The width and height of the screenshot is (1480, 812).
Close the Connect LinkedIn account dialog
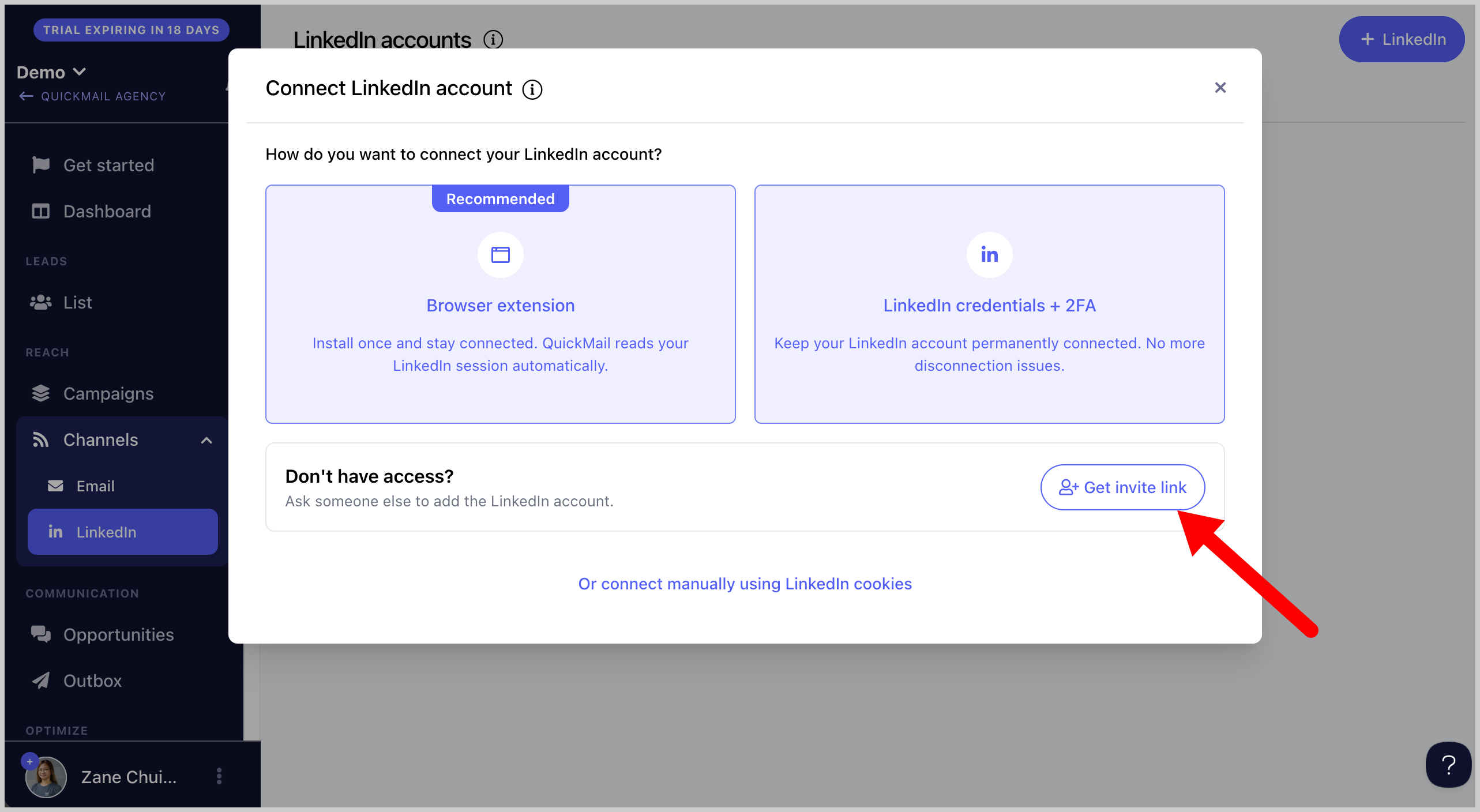(1220, 88)
